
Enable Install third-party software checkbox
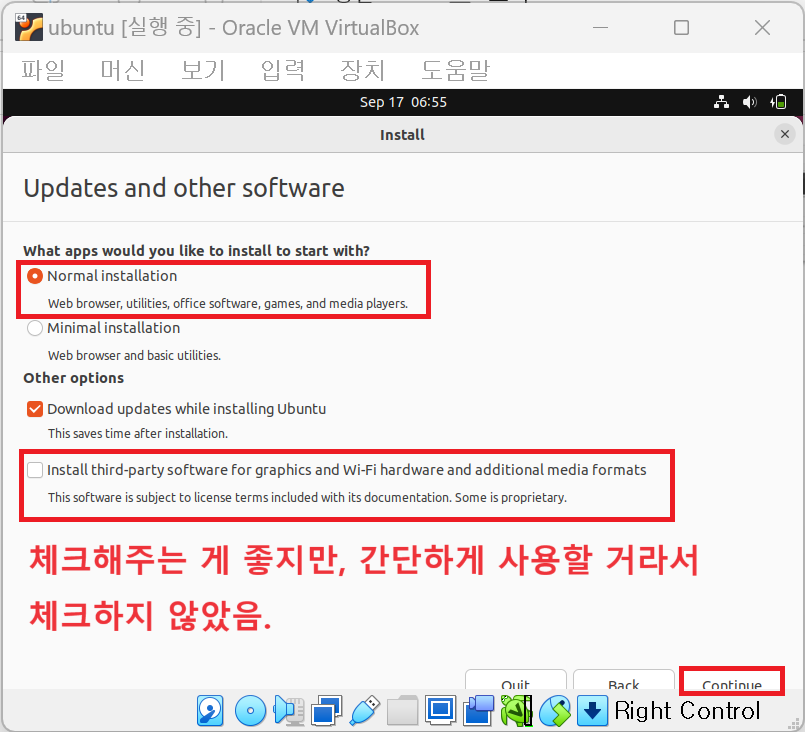click(34, 470)
